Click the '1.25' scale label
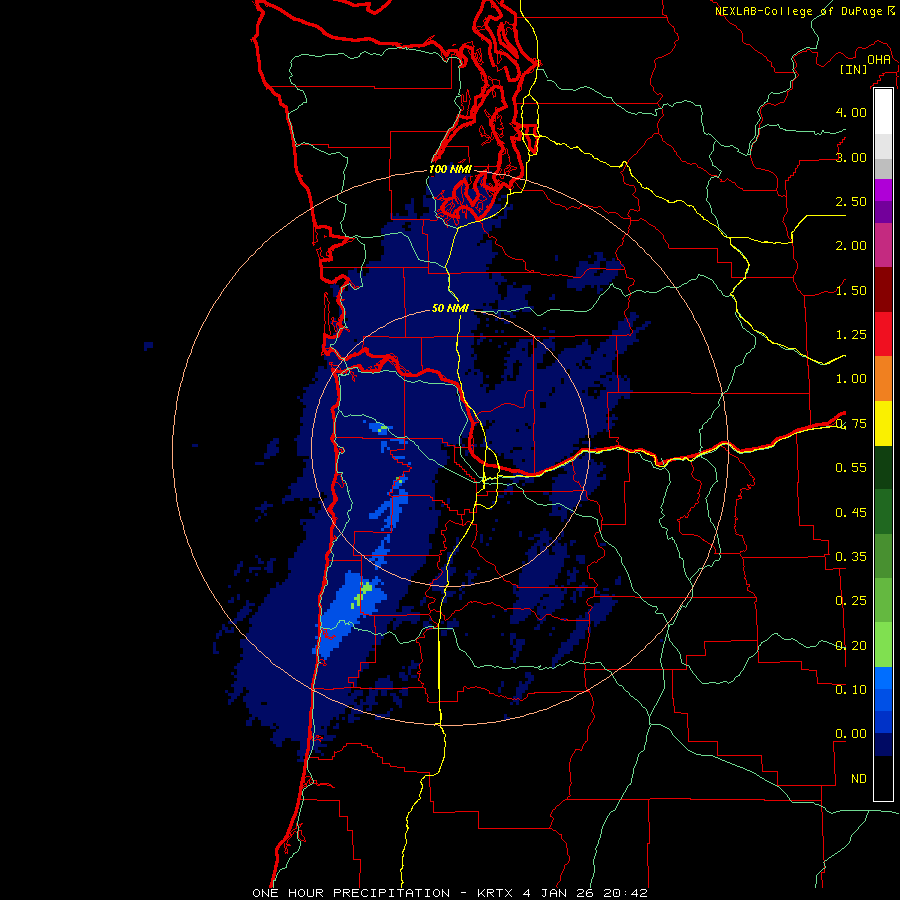Image resolution: width=900 pixels, height=900 pixels. pos(851,335)
